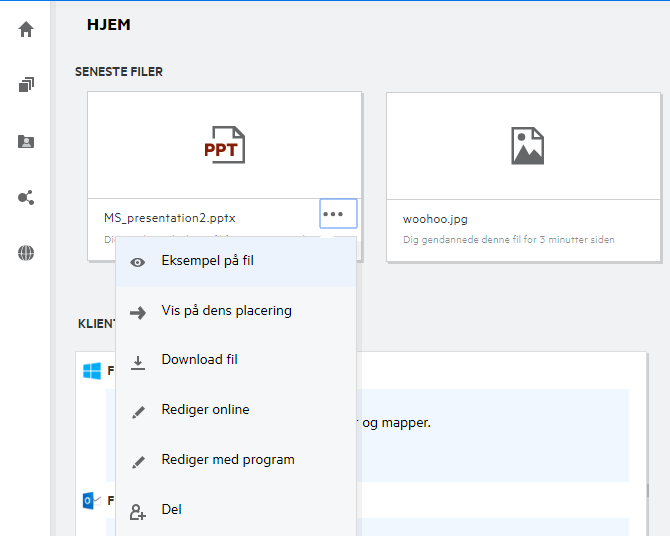
Task: Open the woohoo.jpg image thumbnail
Action: click(525, 146)
